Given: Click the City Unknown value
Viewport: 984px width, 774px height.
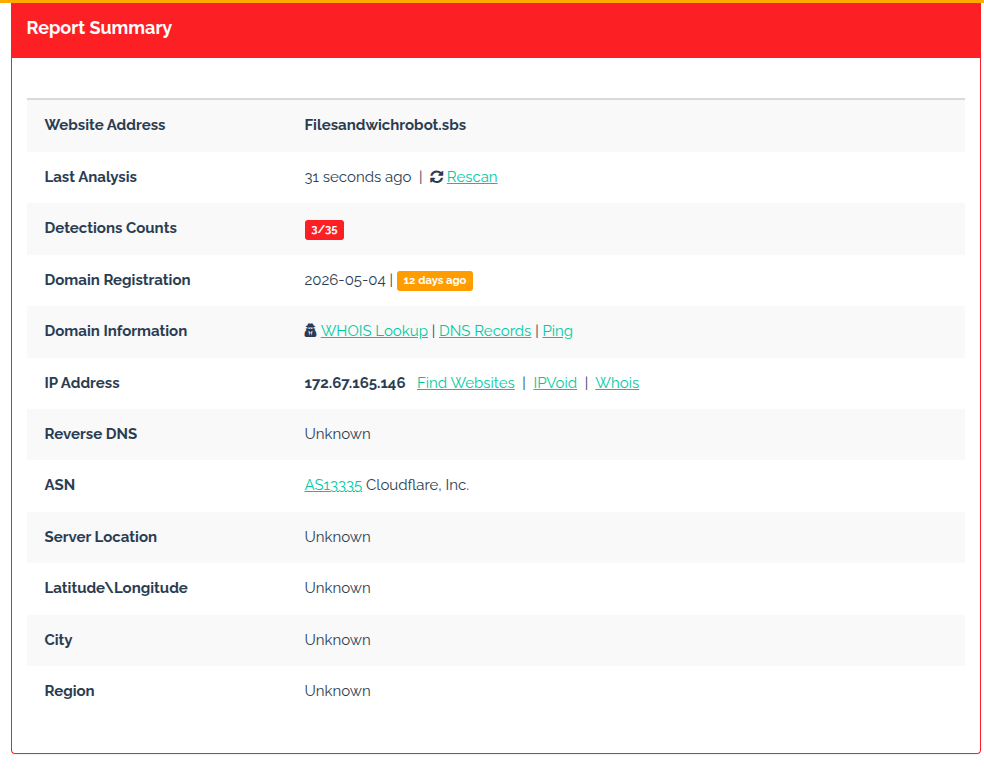Looking at the screenshot, I should click(338, 640).
